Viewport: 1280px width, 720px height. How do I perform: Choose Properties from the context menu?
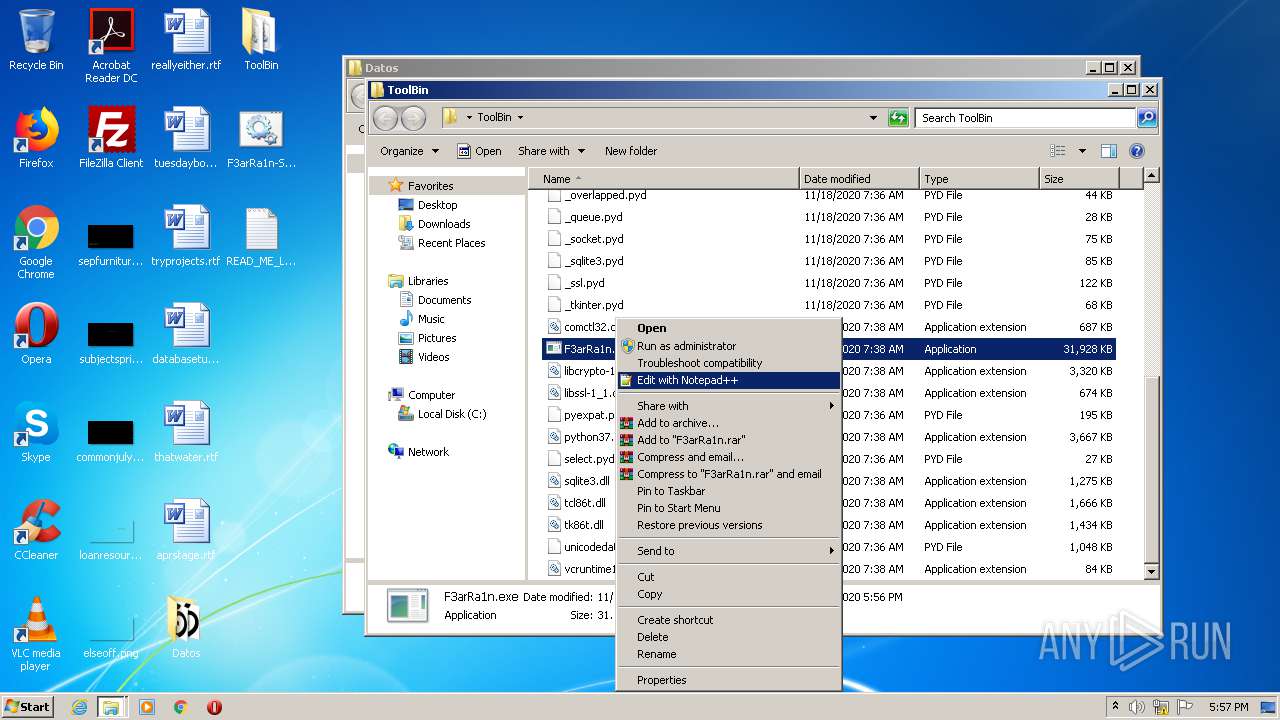coord(728,680)
